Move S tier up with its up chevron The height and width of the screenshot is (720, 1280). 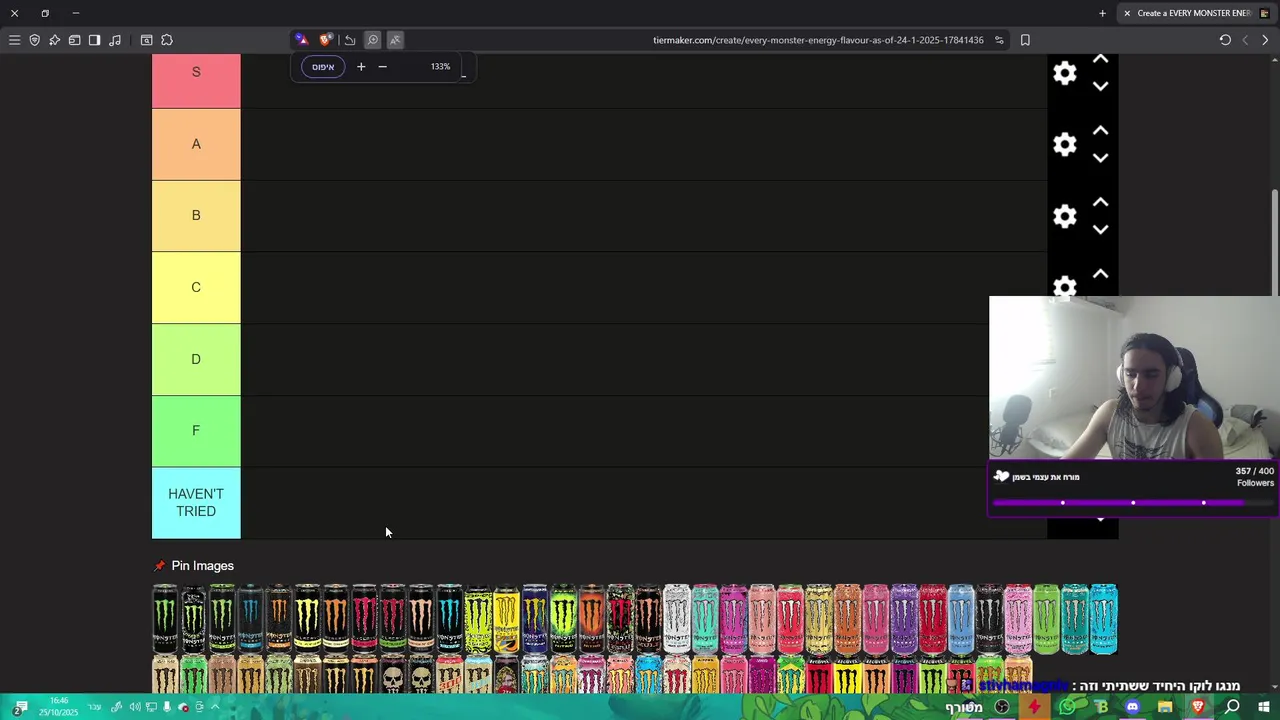point(1100,60)
